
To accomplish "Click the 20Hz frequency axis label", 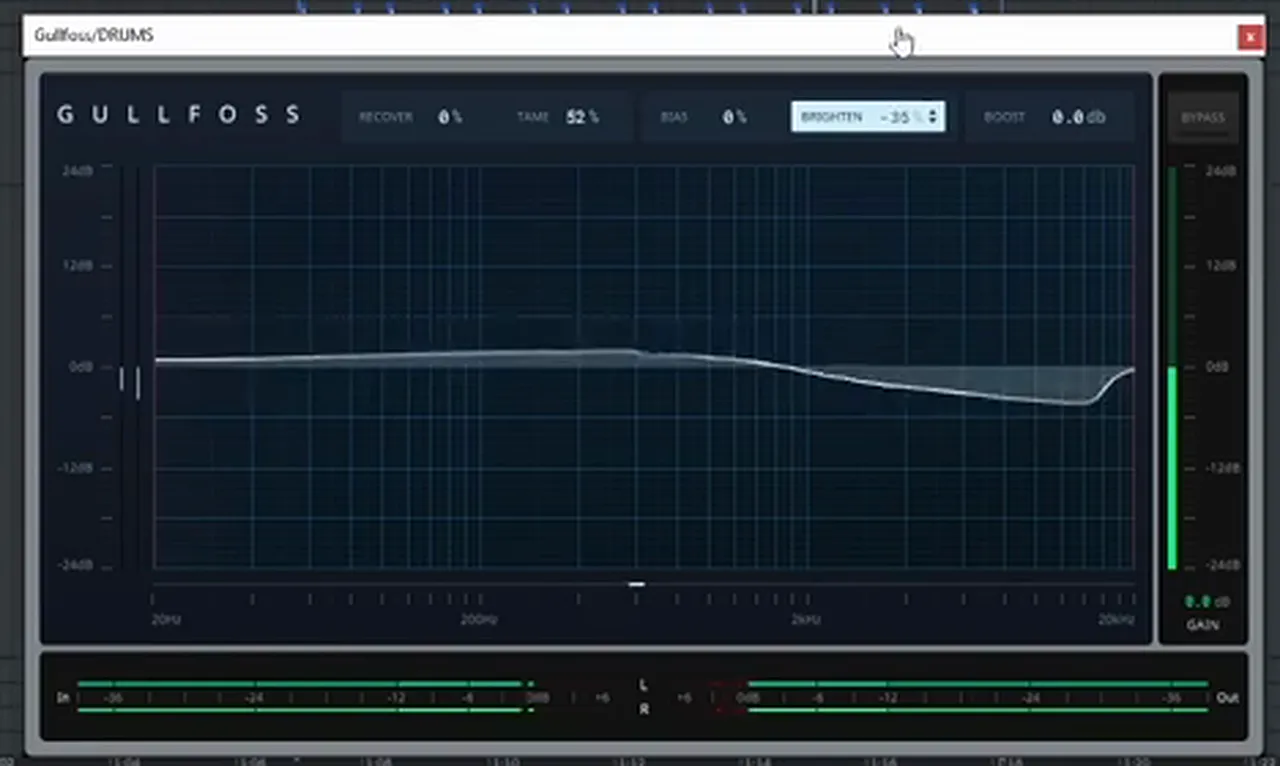I will (x=167, y=620).
